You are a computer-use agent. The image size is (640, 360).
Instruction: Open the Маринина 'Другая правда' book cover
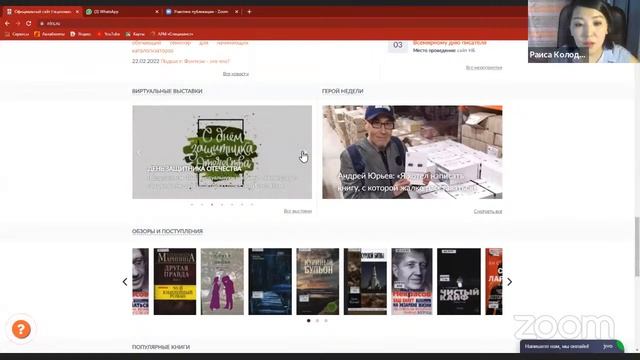(175, 281)
